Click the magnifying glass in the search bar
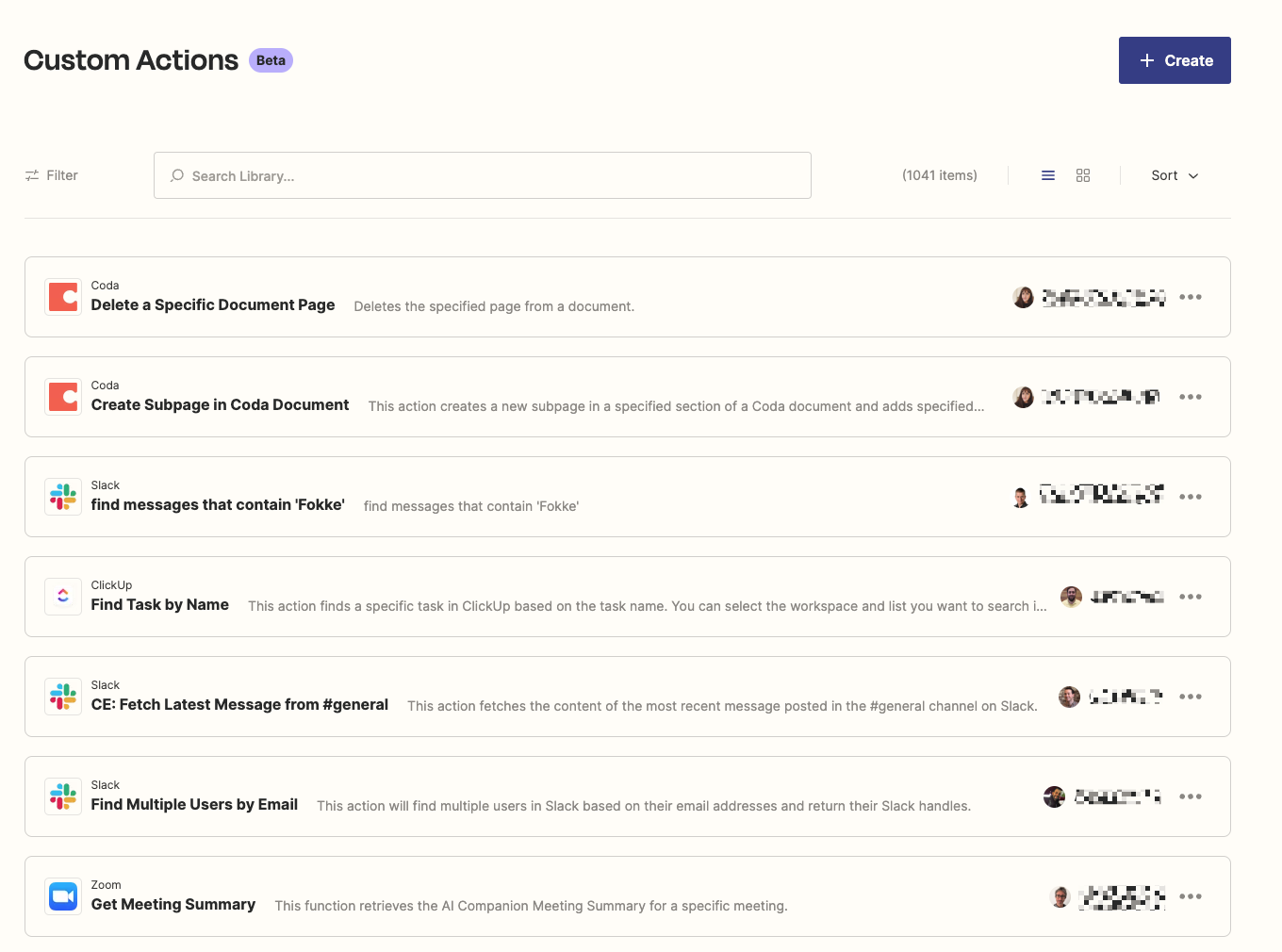The image size is (1282, 952). (x=177, y=175)
